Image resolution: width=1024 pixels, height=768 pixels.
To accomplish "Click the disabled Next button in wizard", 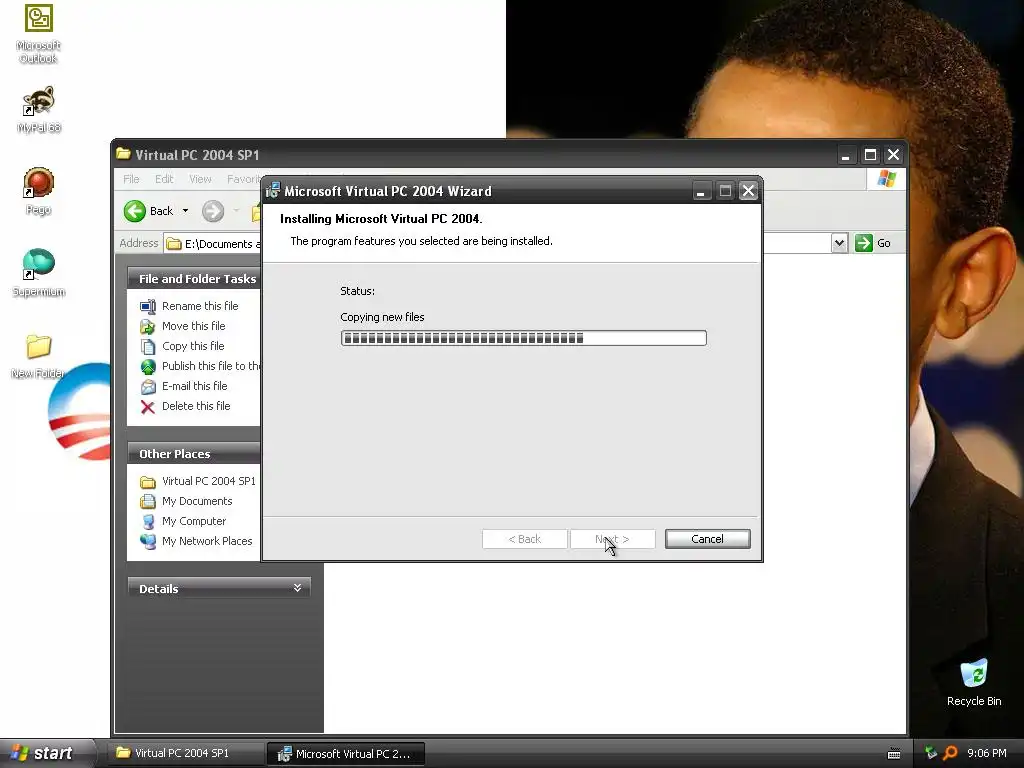I will [612, 539].
